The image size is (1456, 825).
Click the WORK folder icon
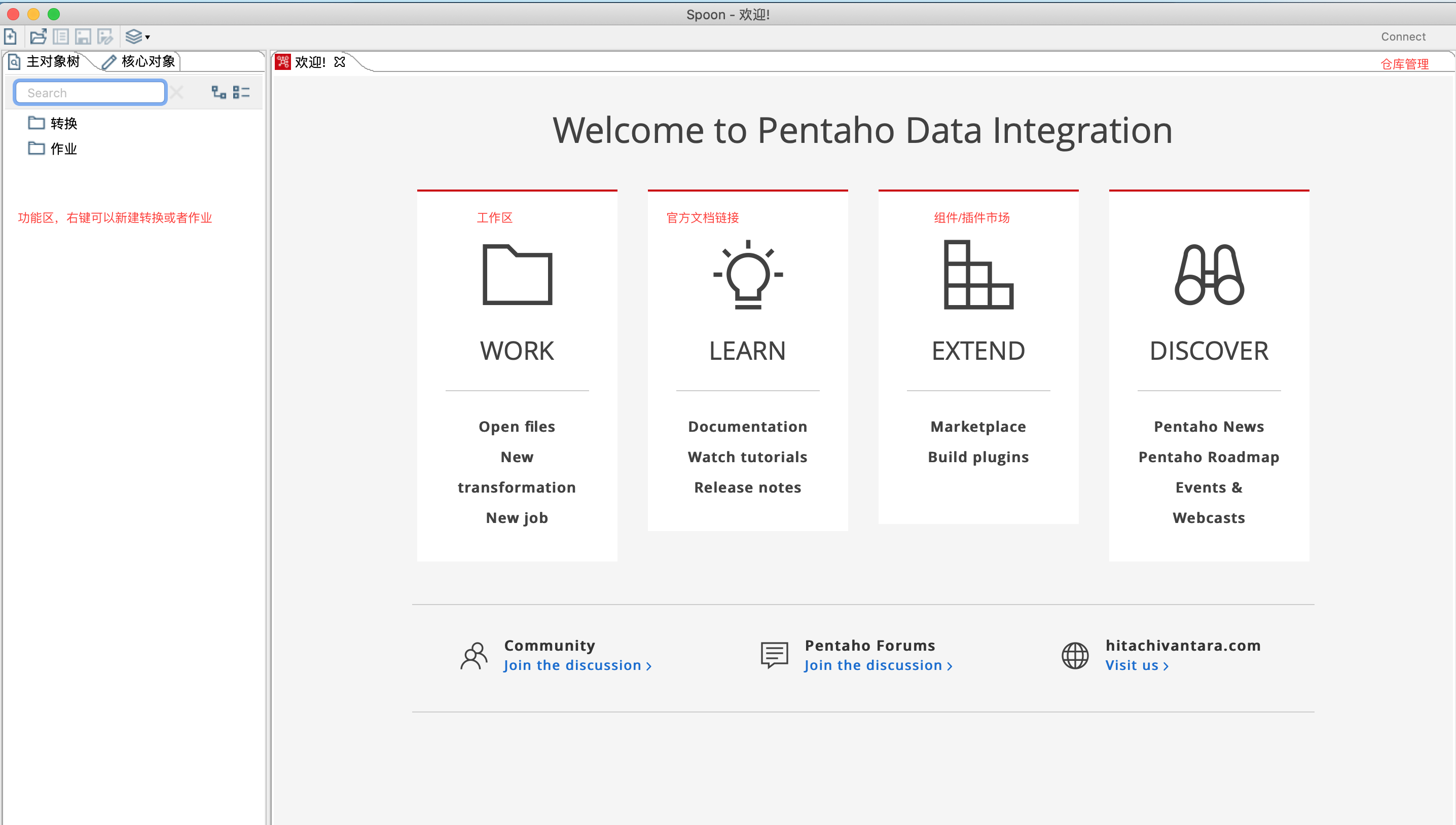(517, 275)
